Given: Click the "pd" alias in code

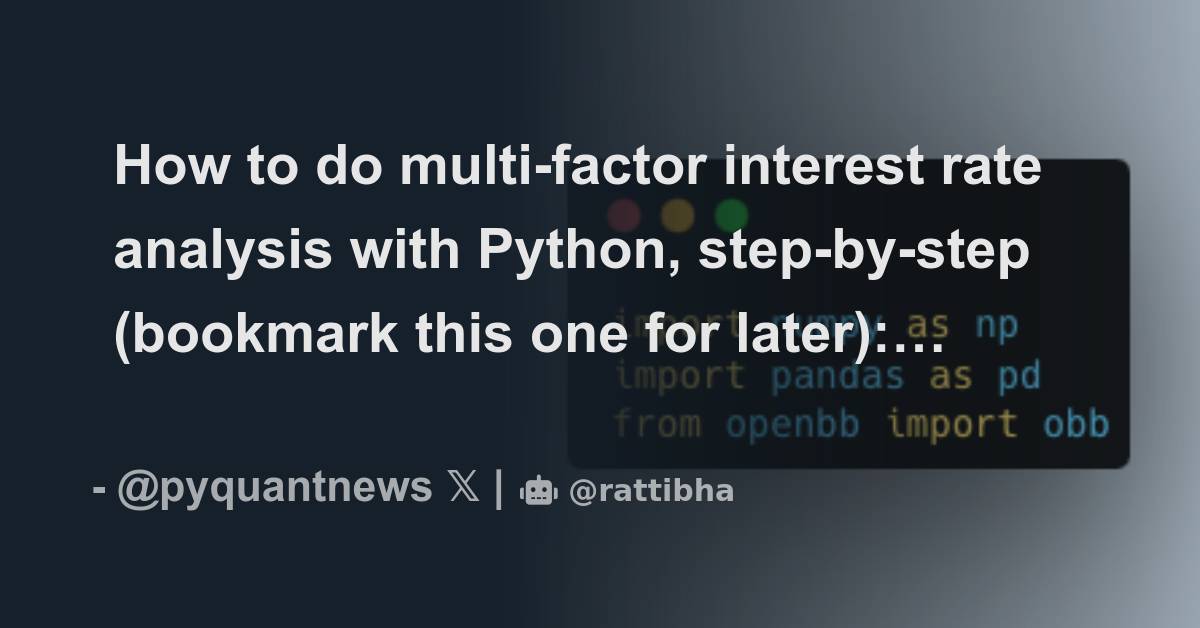Looking at the screenshot, I should [1018, 376].
